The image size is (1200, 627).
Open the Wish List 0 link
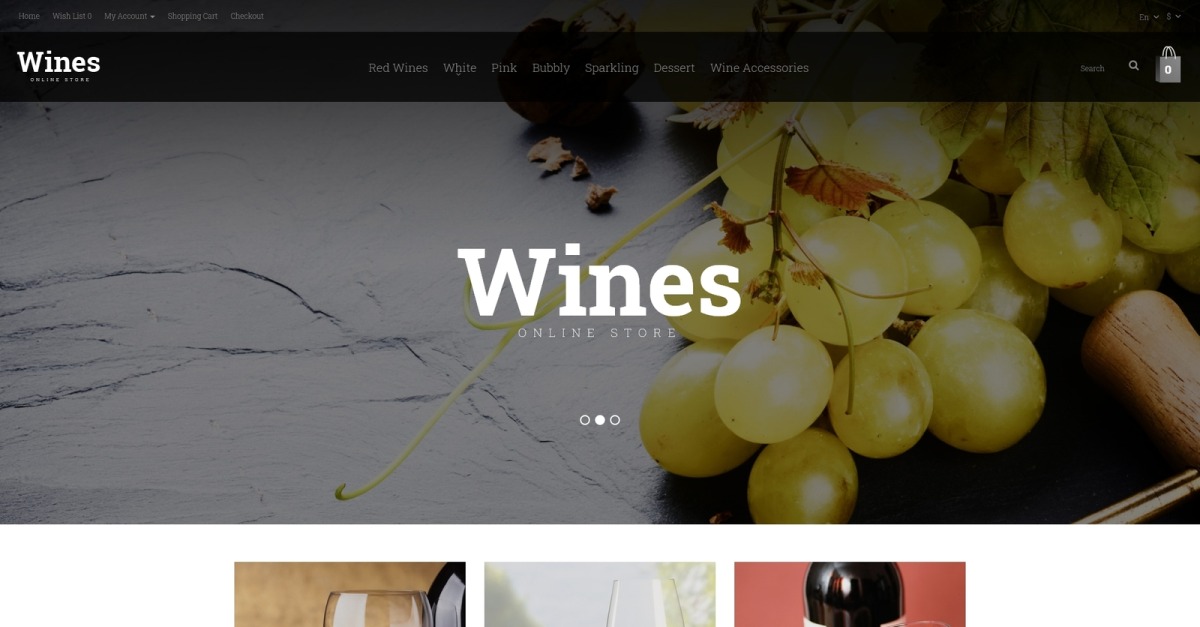pos(72,16)
